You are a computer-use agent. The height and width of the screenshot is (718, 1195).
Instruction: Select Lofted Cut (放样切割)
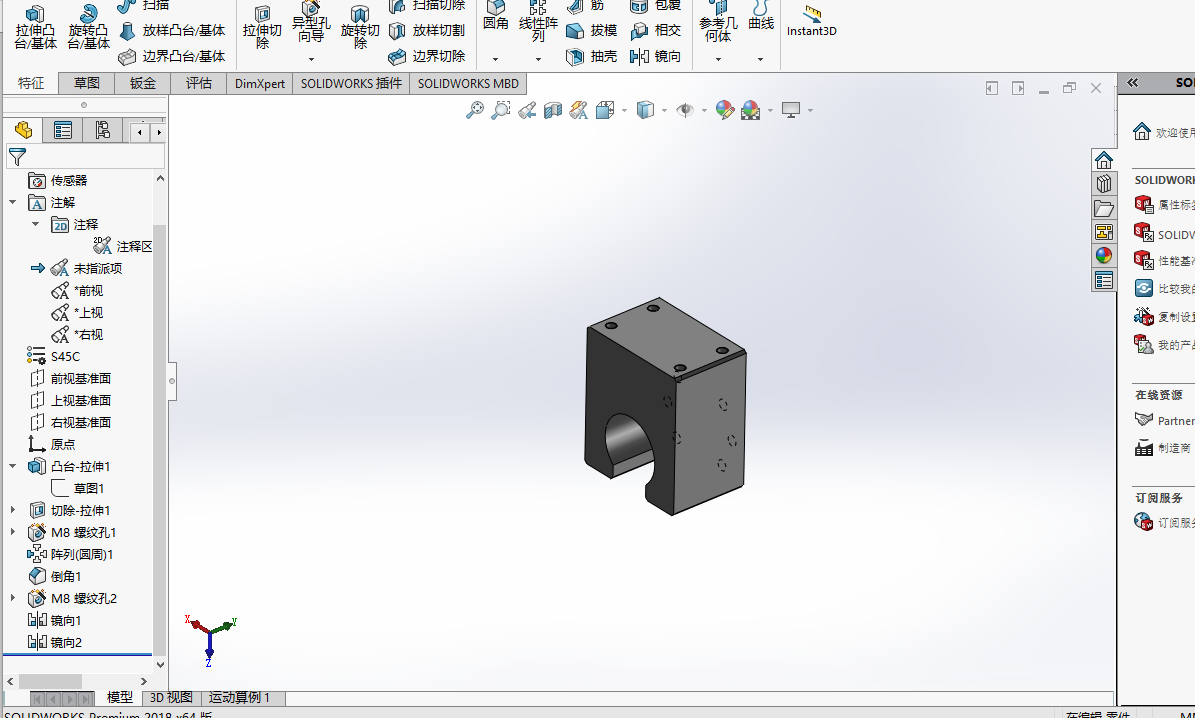click(x=427, y=30)
